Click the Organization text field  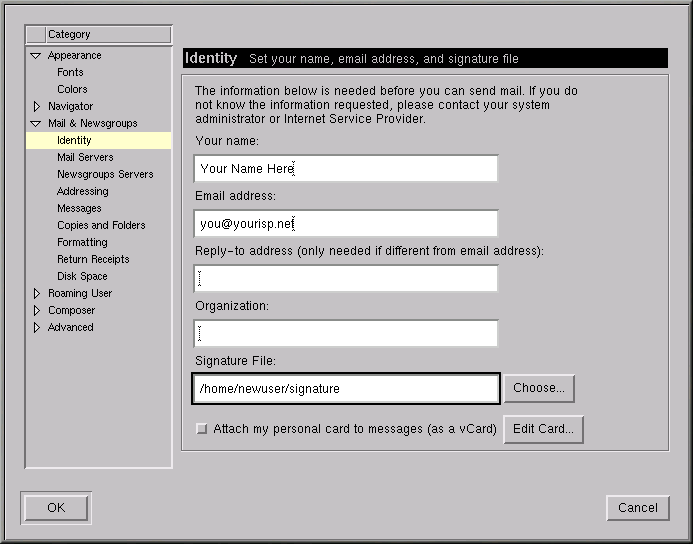(346, 334)
